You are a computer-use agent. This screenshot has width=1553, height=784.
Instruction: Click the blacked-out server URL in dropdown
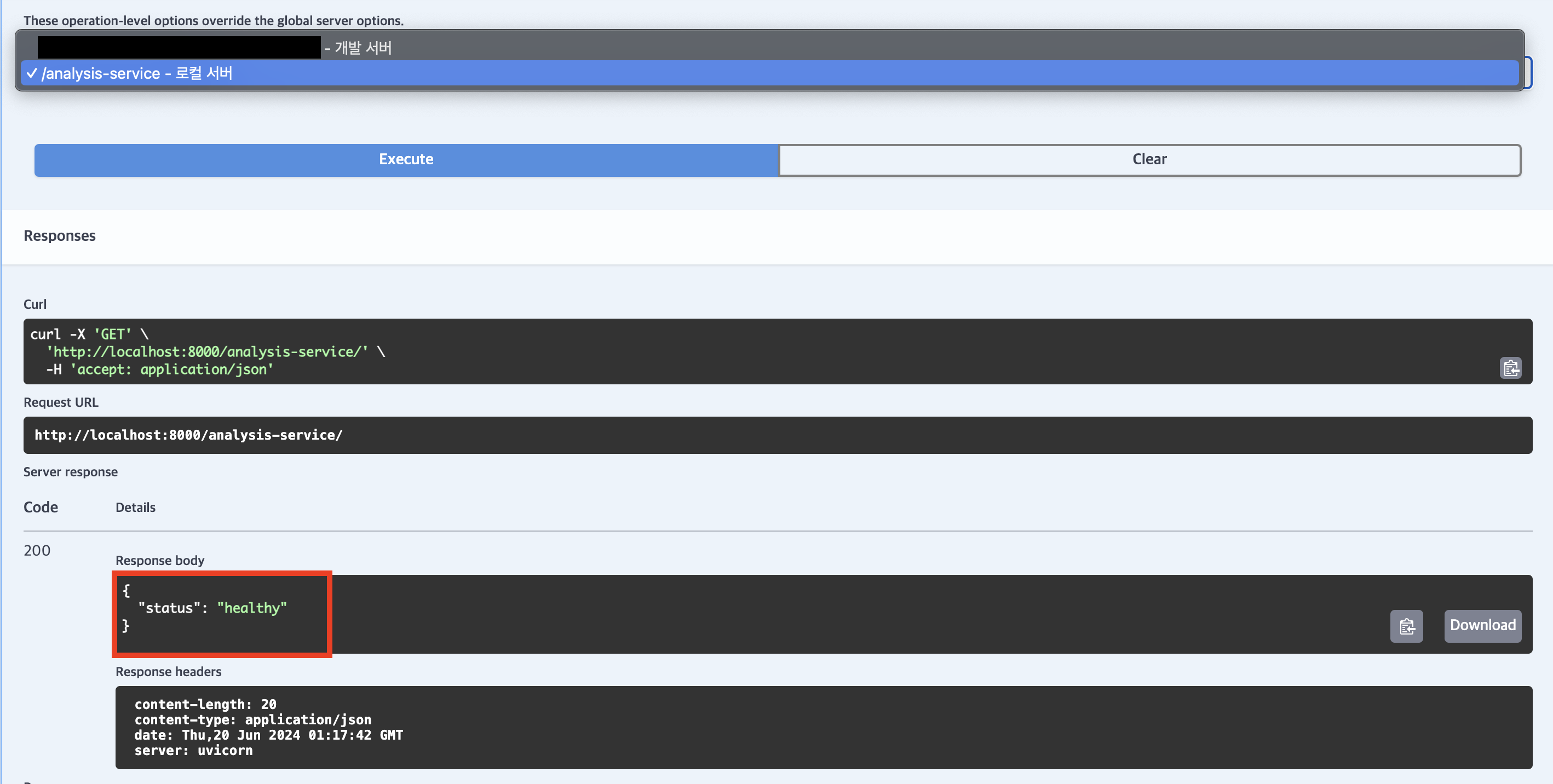point(179,48)
